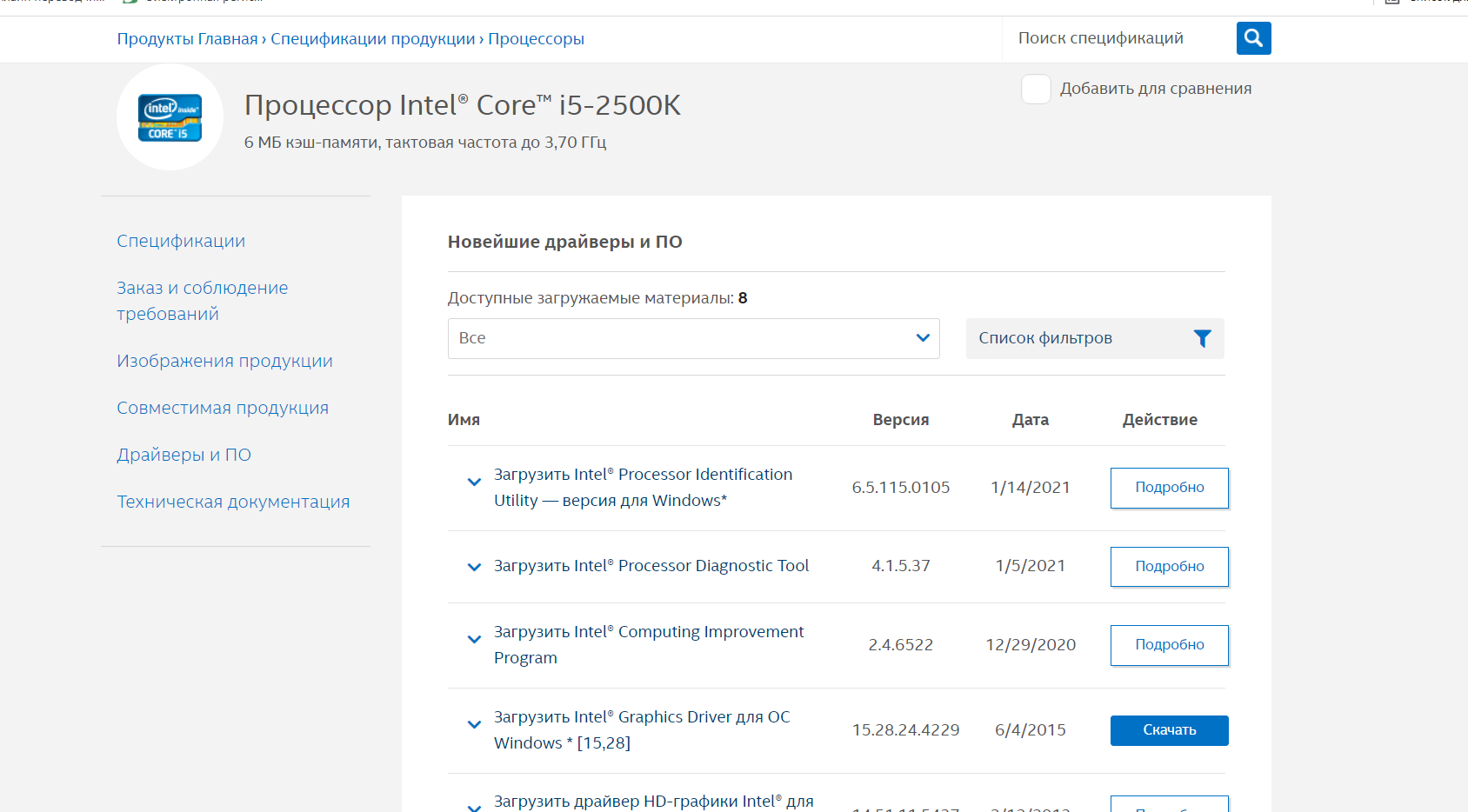Click 'Подробно' for Processor Identification Utility
This screenshot has height=812, width=1468.
click(x=1169, y=488)
